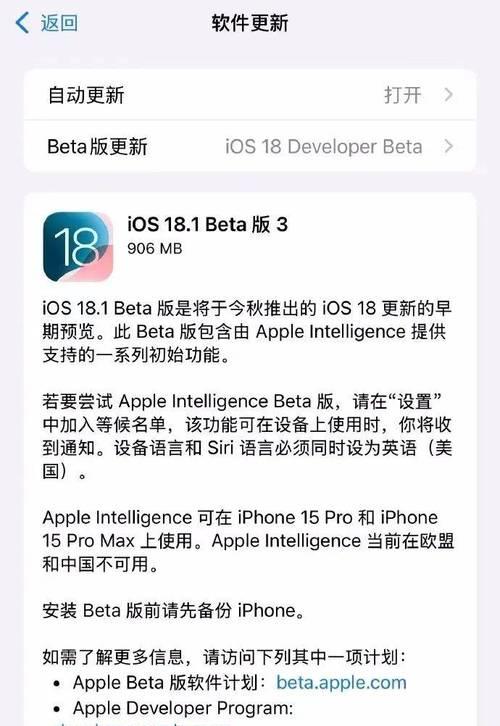Select the 安装 Beta 版前请先备份 iPhone line
Viewport: 500px width, 726px height.
point(174,610)
